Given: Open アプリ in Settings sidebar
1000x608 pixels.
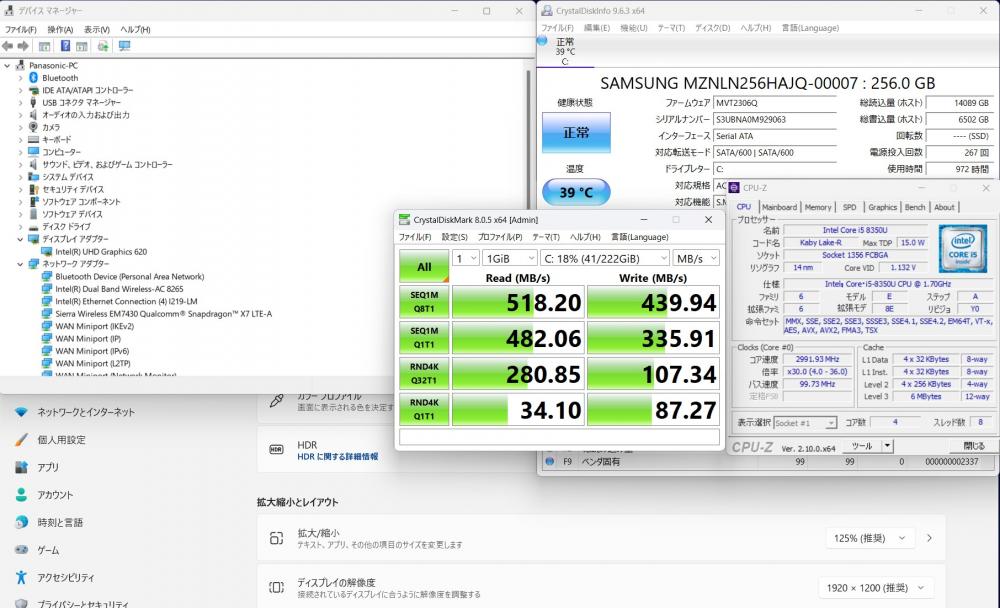Looking at the screenshot, I should [36, 467].
